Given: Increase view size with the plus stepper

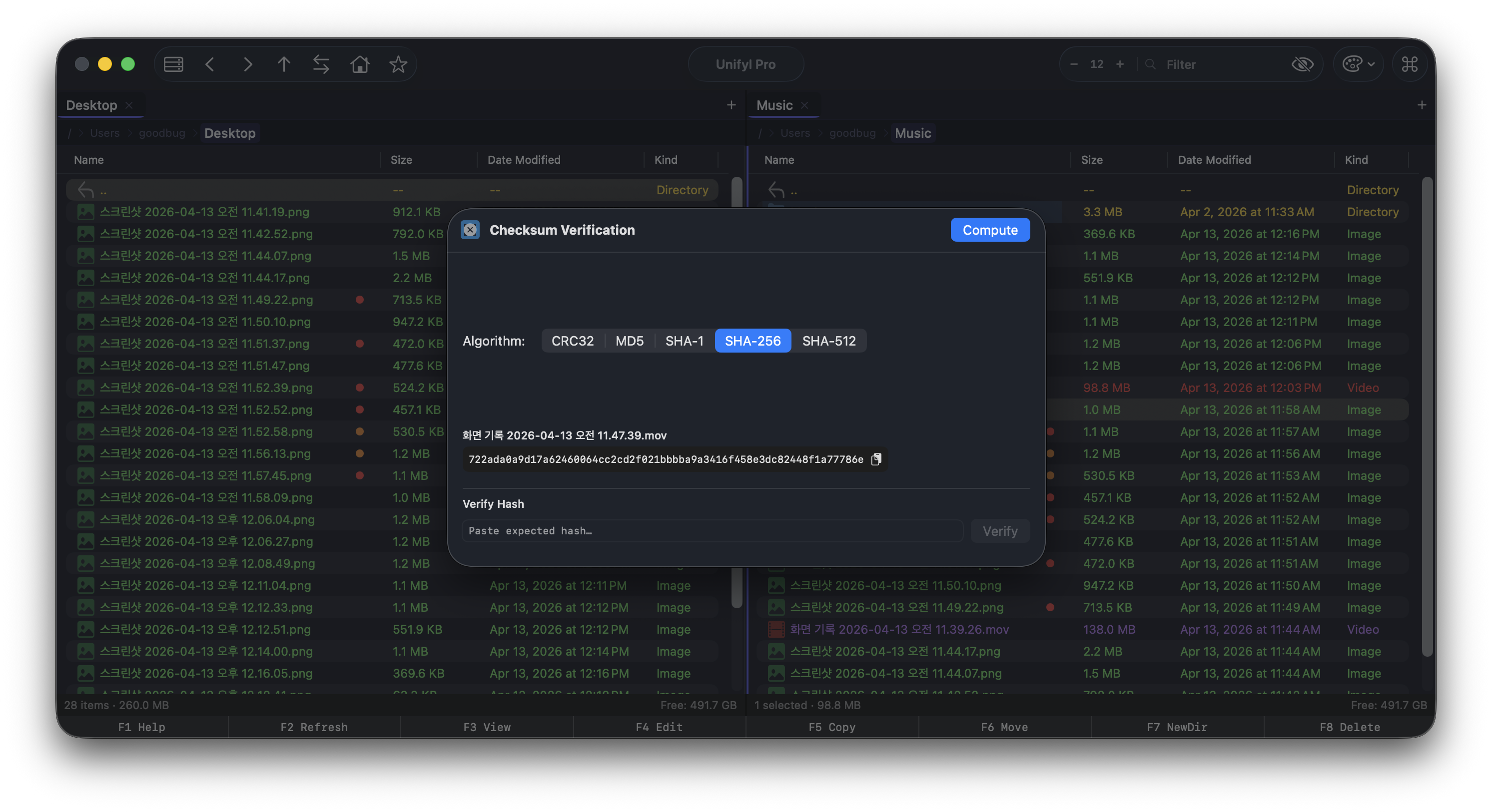Looking at the screenshot, I should pyautogui.click(x=1120, y=63).
